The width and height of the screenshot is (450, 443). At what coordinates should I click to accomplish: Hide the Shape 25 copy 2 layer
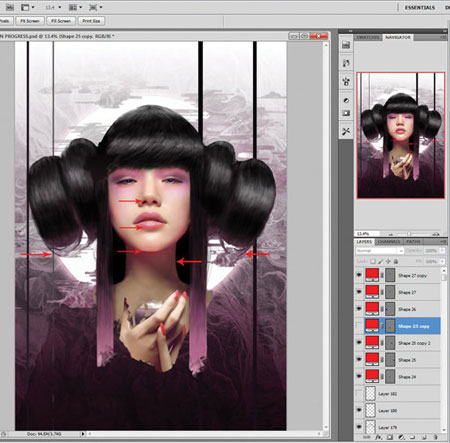[359, 343]
